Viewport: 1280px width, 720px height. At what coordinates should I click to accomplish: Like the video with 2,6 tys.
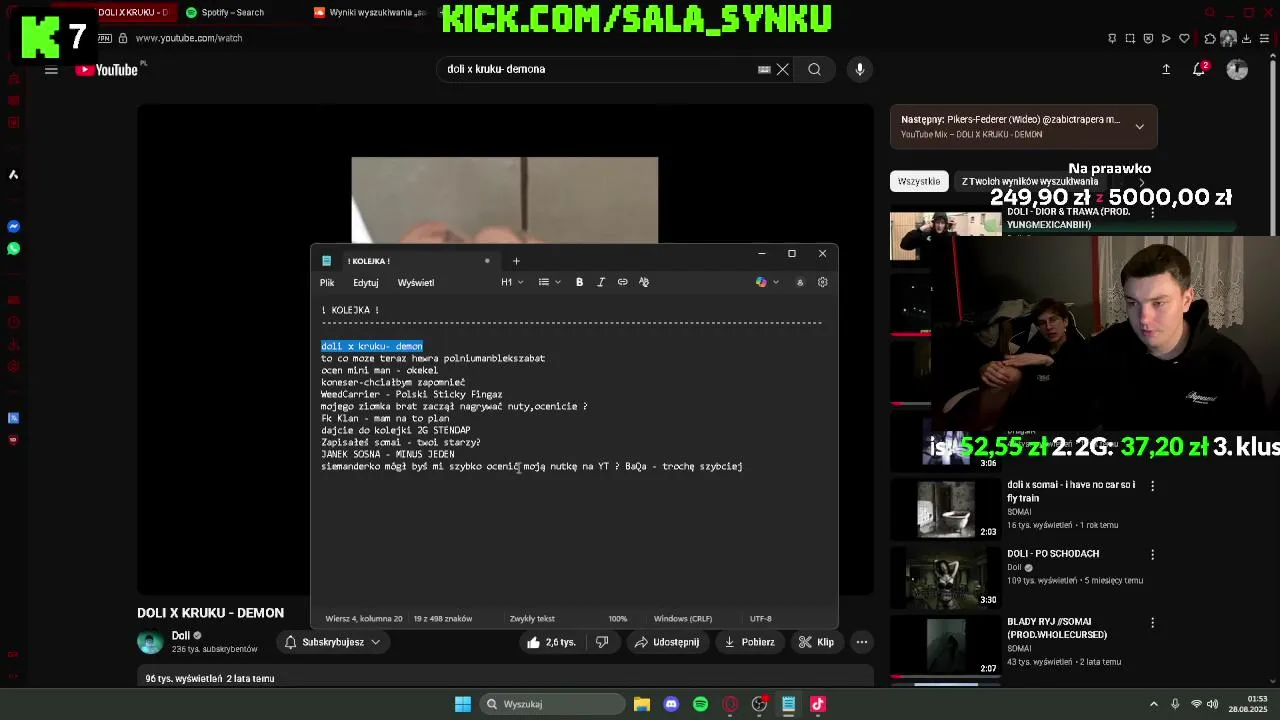551,642
